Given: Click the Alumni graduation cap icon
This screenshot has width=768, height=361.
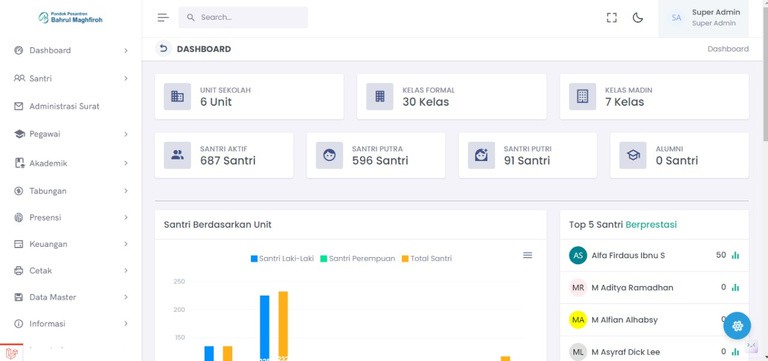Looking at the screenshot, I should 633,155.
